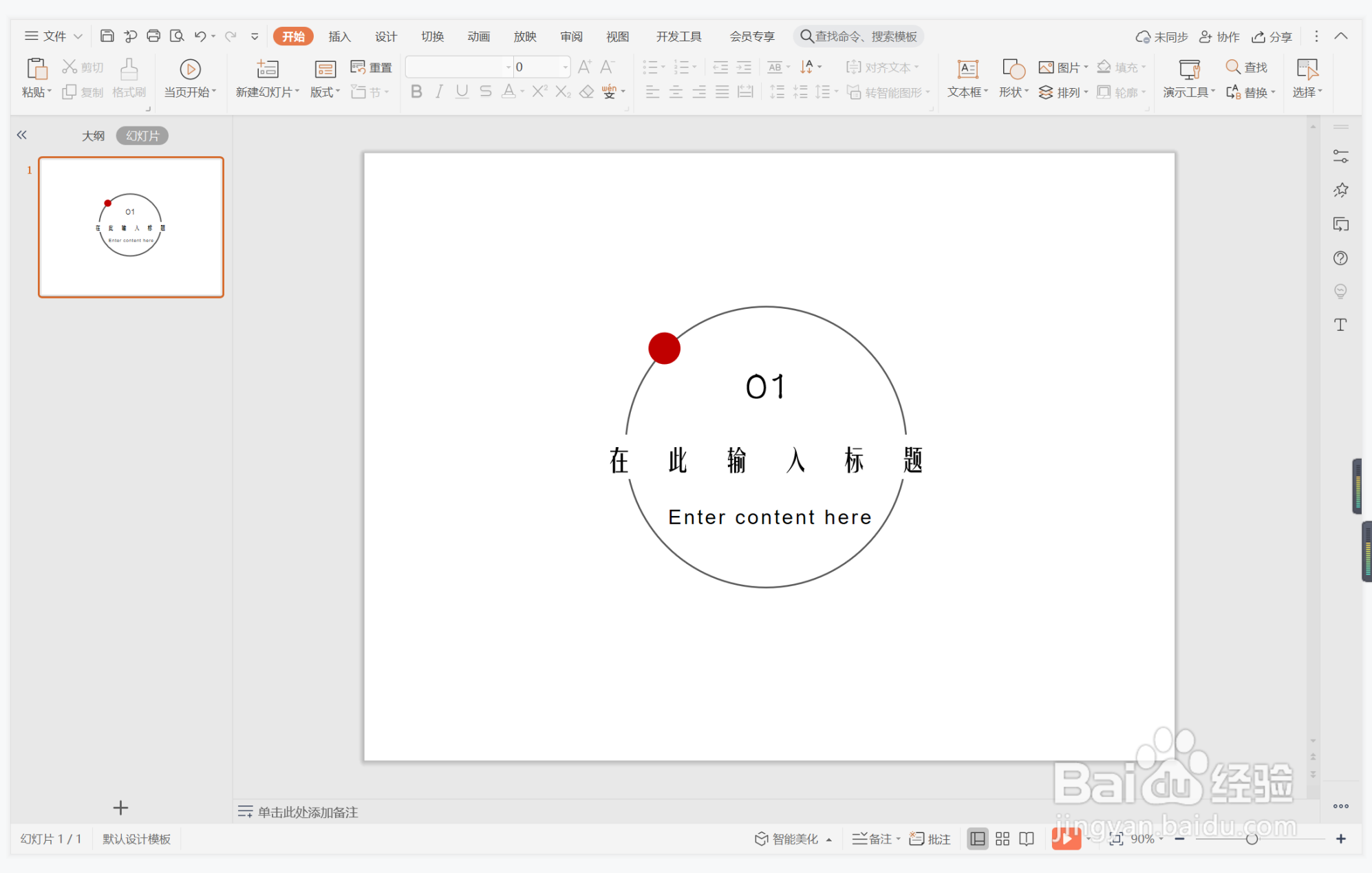1372x873 pixels.
Task: Click the Undo arrow icon
Action: coord(200,36)
